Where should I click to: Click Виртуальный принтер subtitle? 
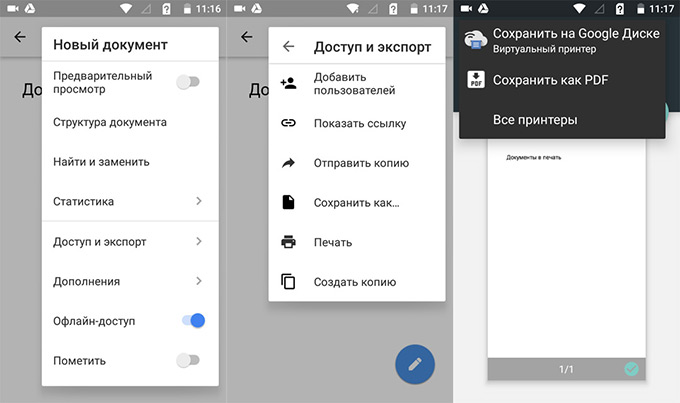(x=544, y=49)
